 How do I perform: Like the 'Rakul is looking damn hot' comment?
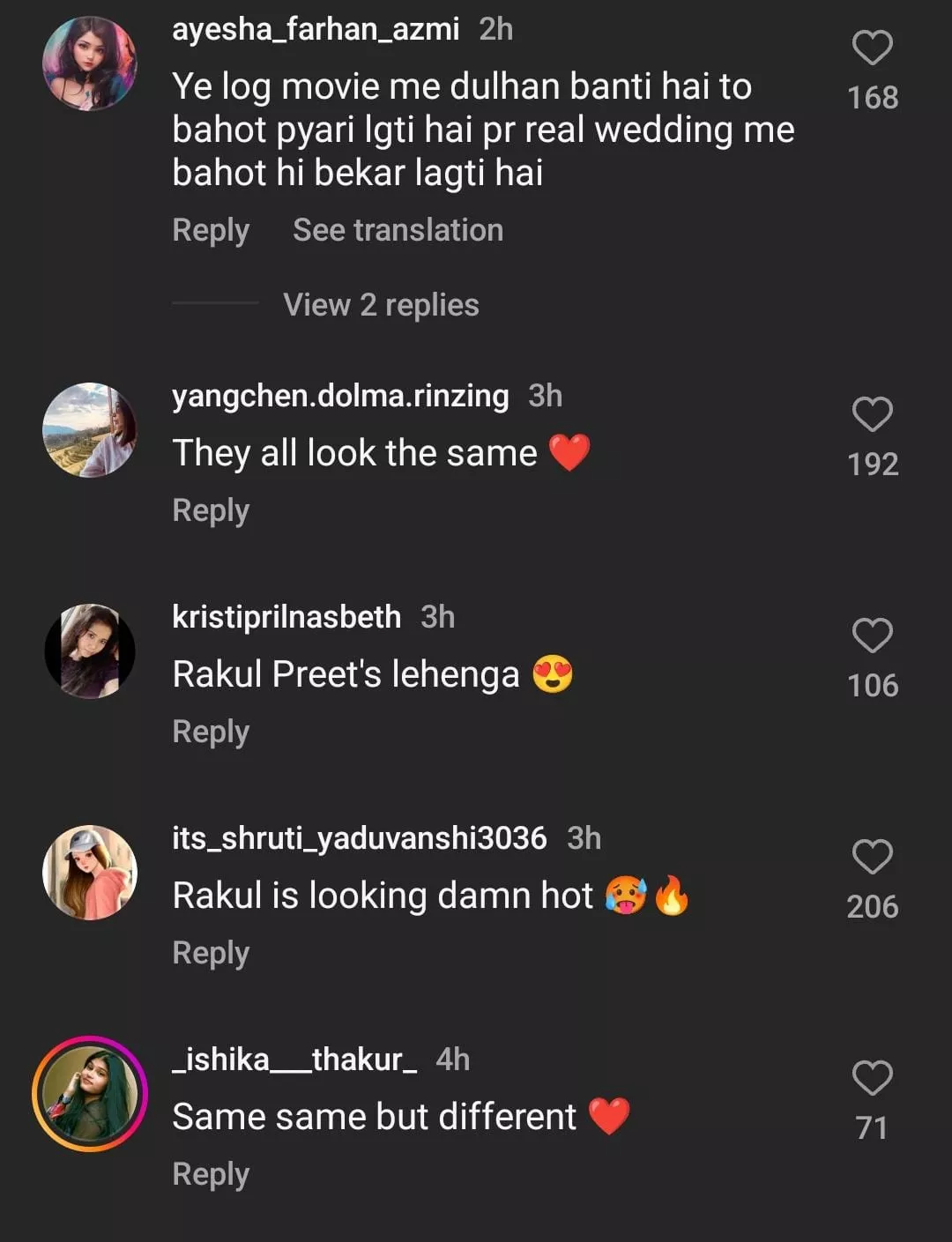click(x=872, y=857)
